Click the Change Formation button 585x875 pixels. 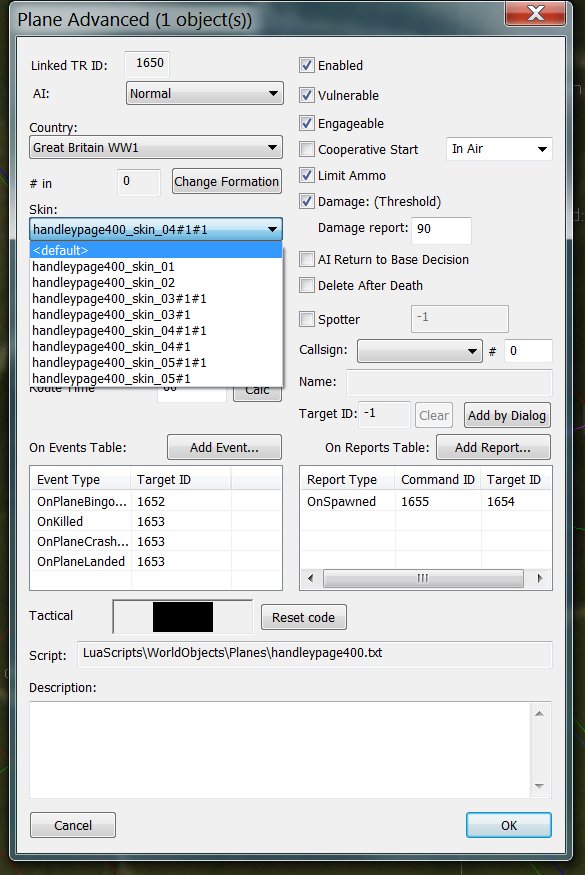[x=227, y=181]
